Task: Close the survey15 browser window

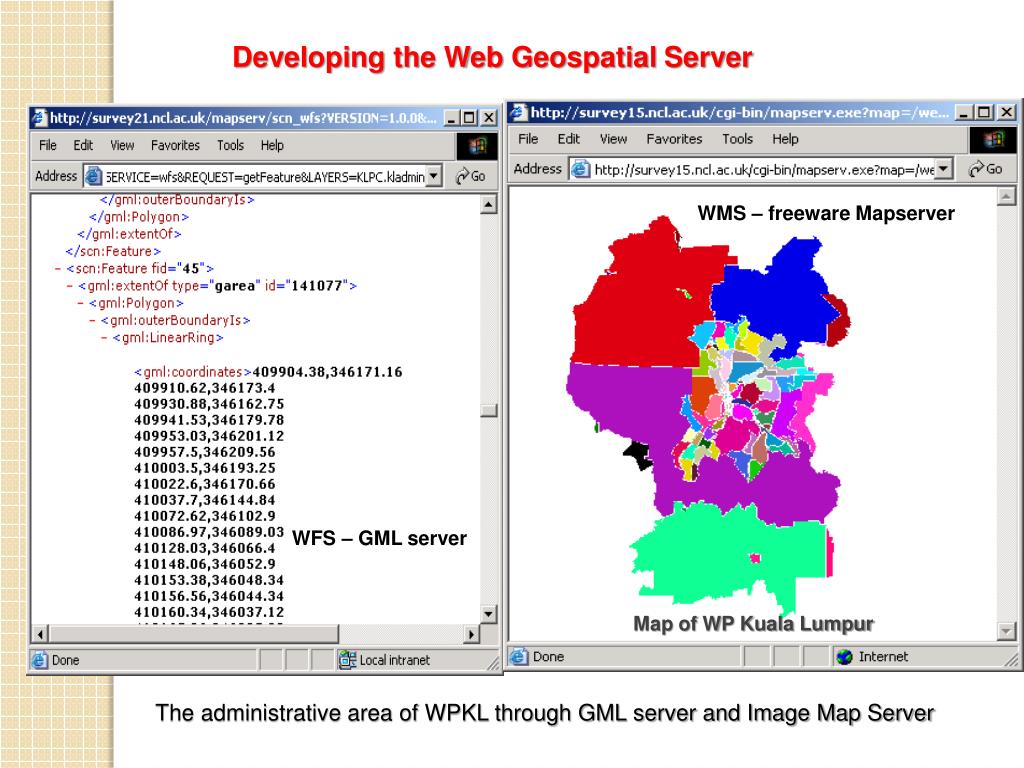Action: [1006, 112]
